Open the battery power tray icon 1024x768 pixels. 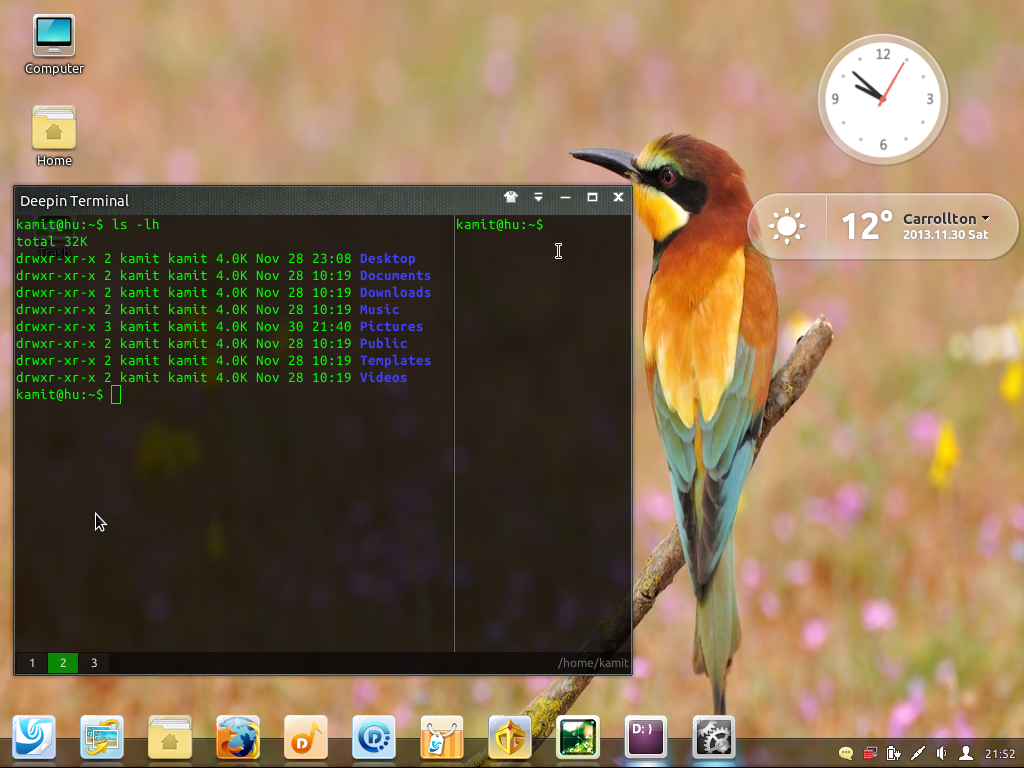click(893, 753)
